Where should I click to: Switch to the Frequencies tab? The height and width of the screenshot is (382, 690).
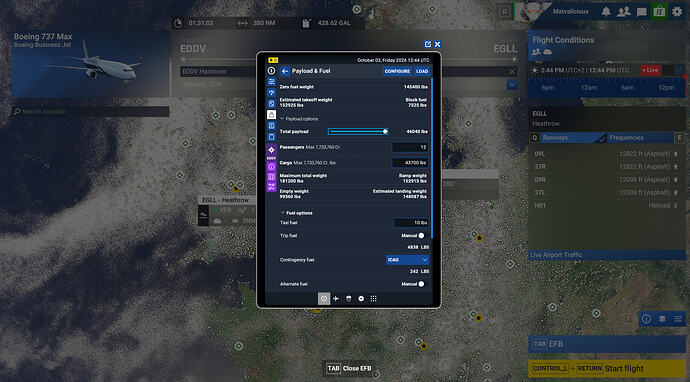pos(641,138)
